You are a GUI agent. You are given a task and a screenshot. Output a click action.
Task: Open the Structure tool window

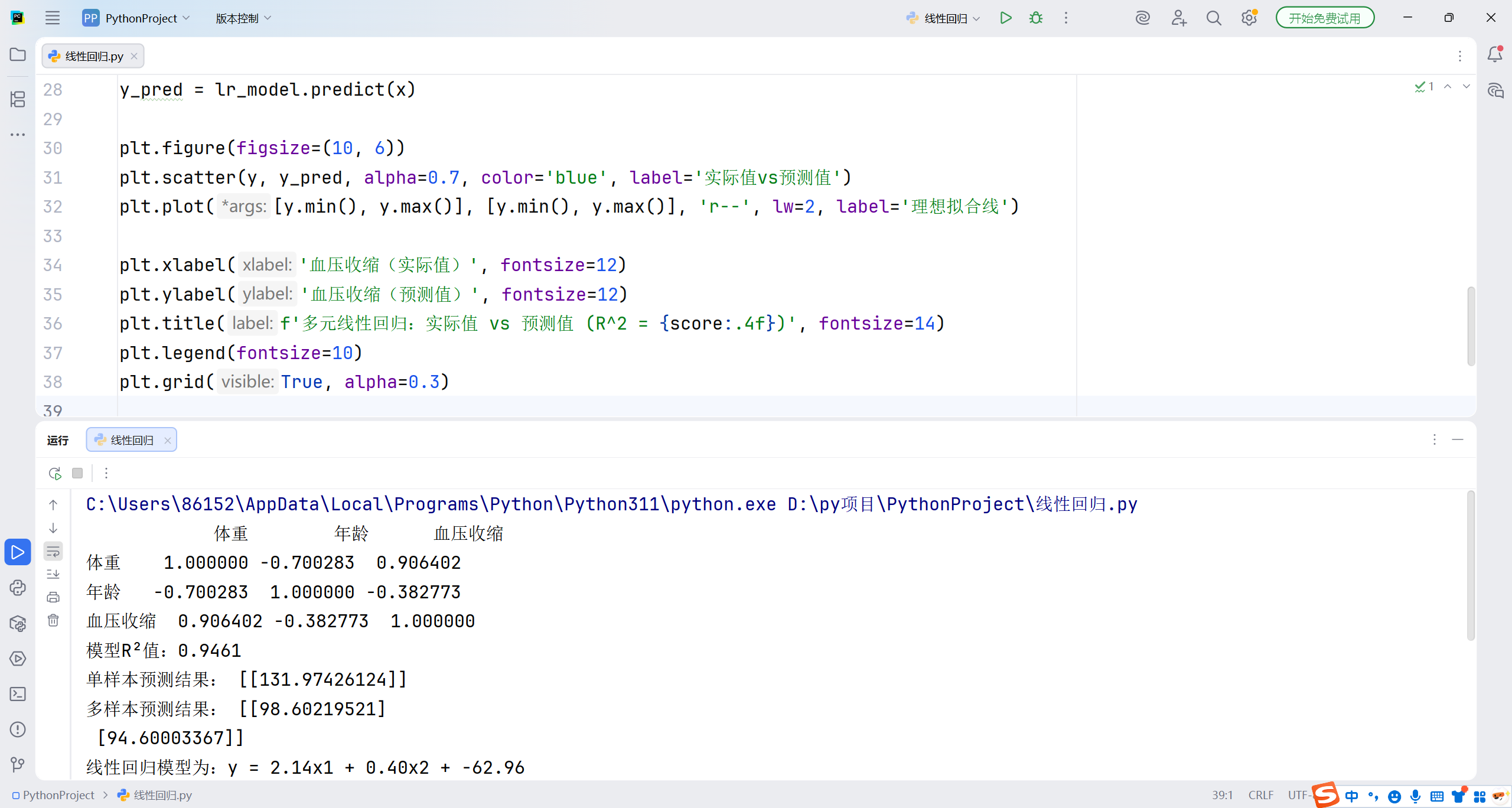coord(18,99)
